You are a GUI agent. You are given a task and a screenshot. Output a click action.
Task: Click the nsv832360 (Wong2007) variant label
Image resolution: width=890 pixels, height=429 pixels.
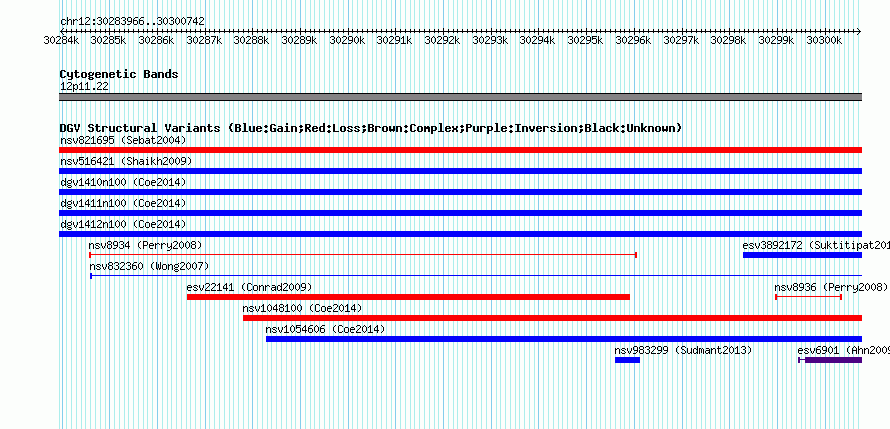tap(149, 266)
